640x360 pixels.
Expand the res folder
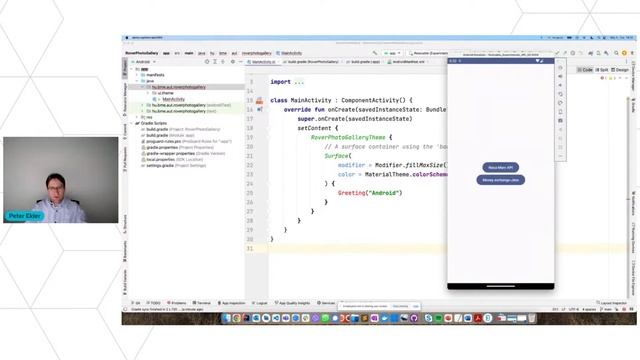[138, 117]
